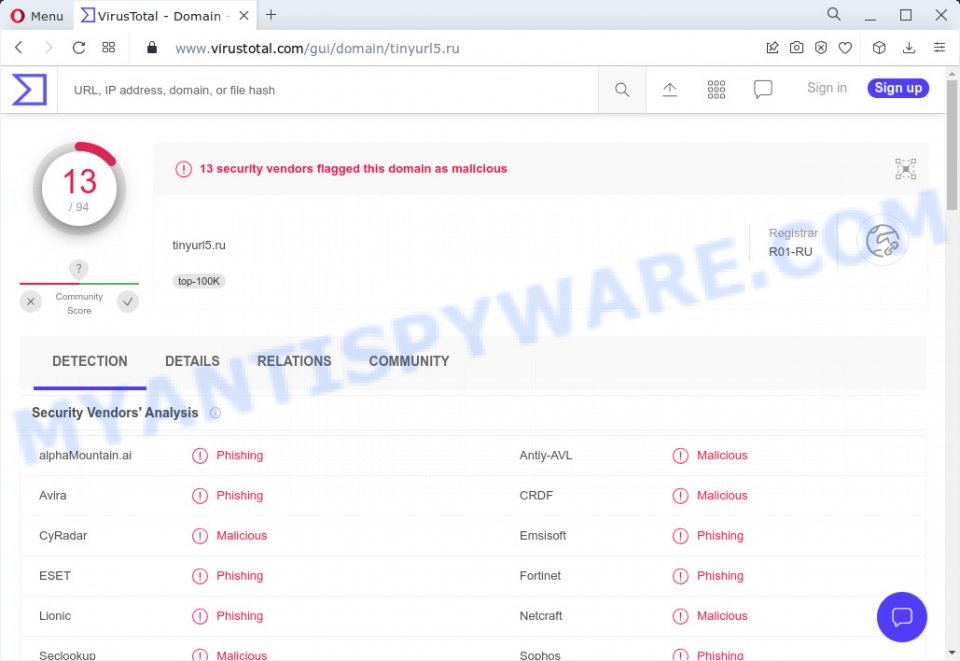The height and width of the screenshot is (661, 960).
Task: Click the search magnifier icon
Action: 622,89
